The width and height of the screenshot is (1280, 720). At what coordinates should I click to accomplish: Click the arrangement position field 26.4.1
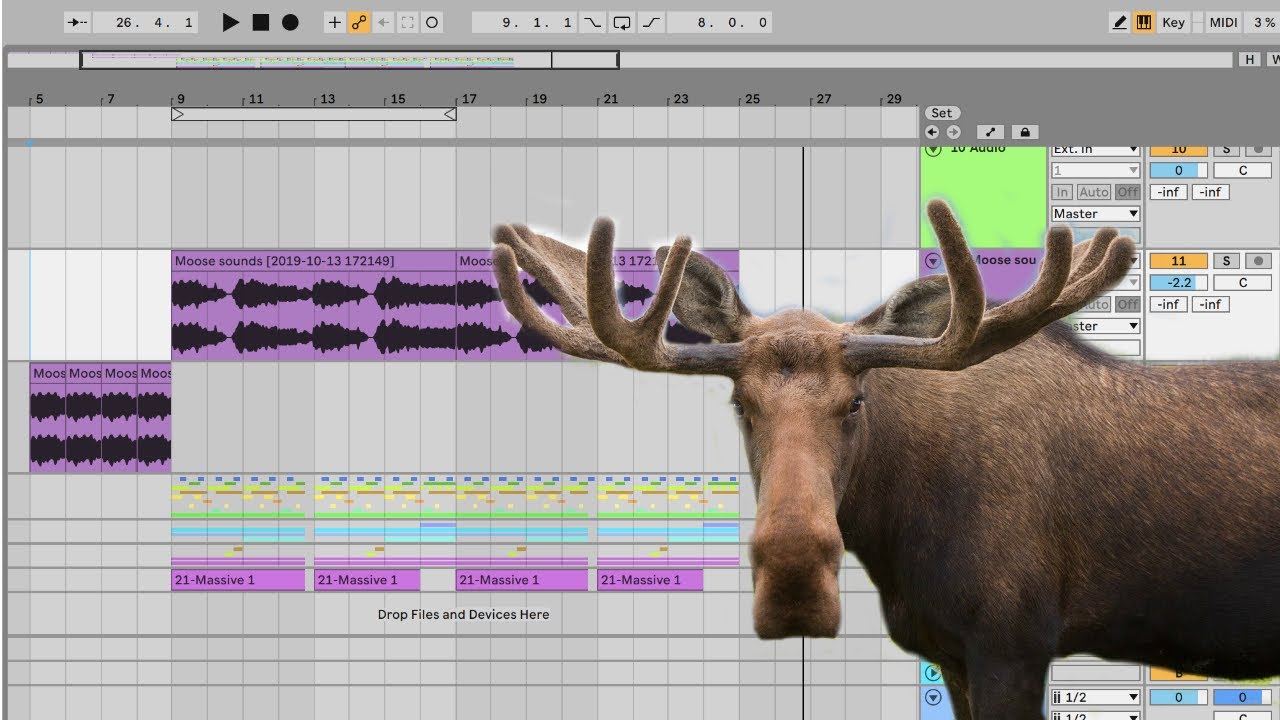coord(144,22)
